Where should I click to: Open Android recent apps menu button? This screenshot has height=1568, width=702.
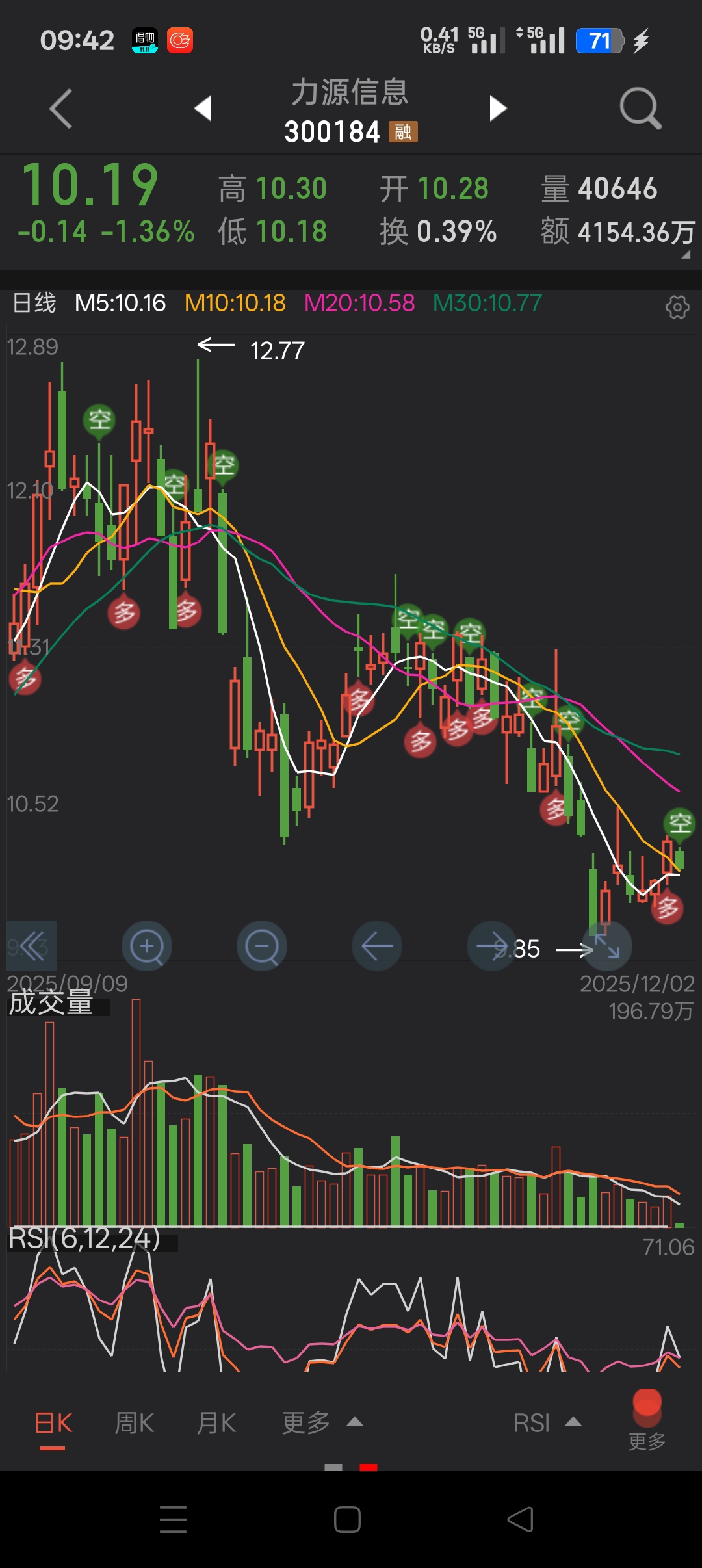174,1519
